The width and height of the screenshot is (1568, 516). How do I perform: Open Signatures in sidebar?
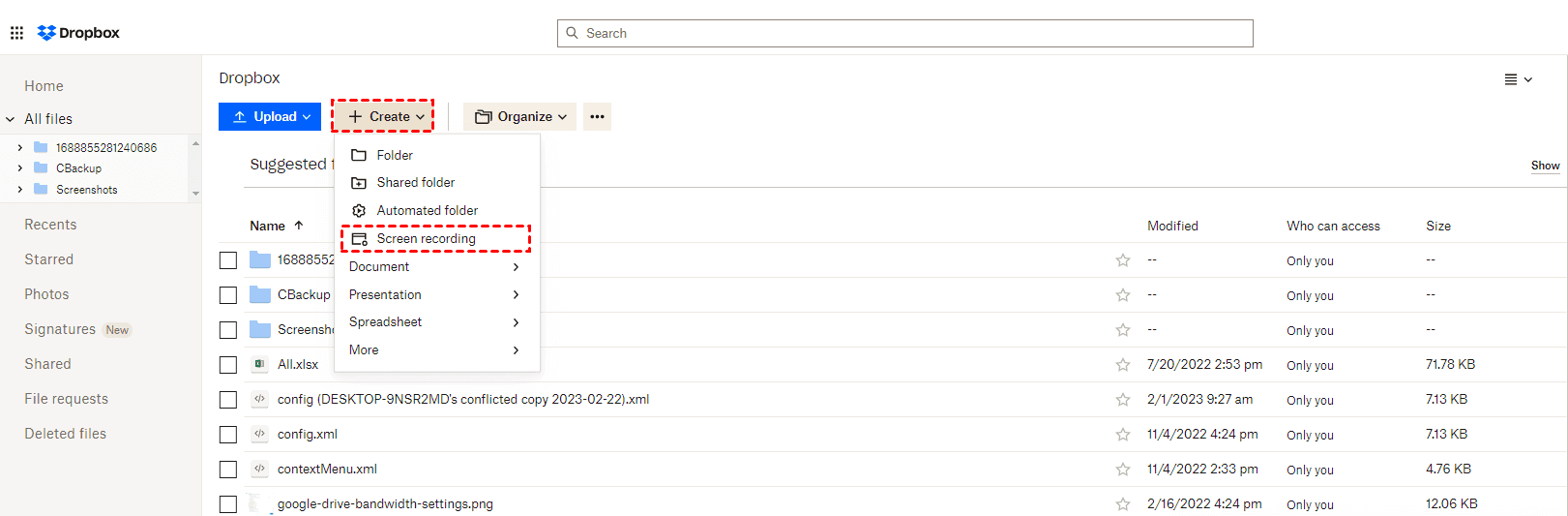[60, 329]
